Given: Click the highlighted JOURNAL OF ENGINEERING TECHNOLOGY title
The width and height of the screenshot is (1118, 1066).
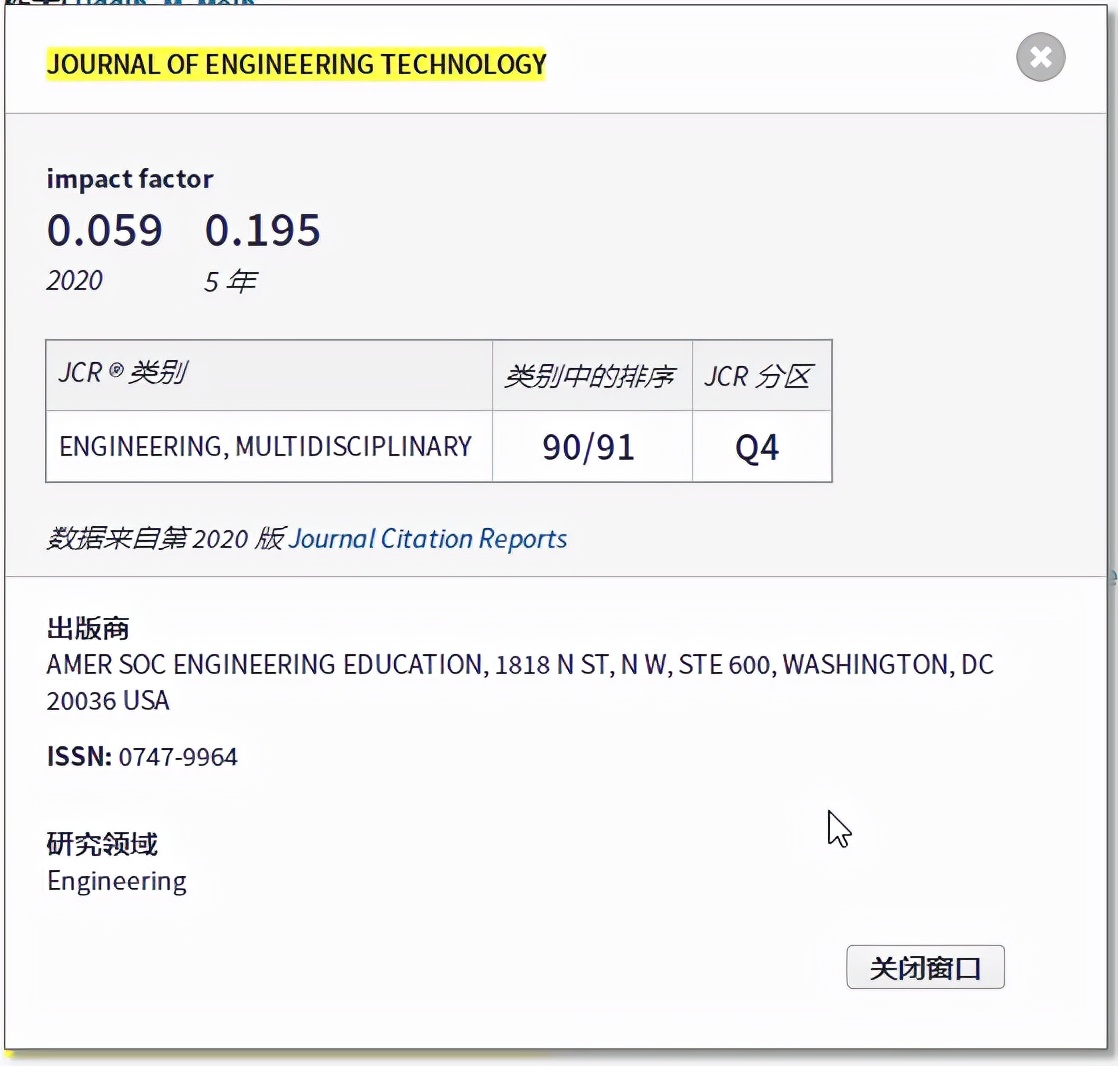Looking at the screenshot, I should coord(296,65).
